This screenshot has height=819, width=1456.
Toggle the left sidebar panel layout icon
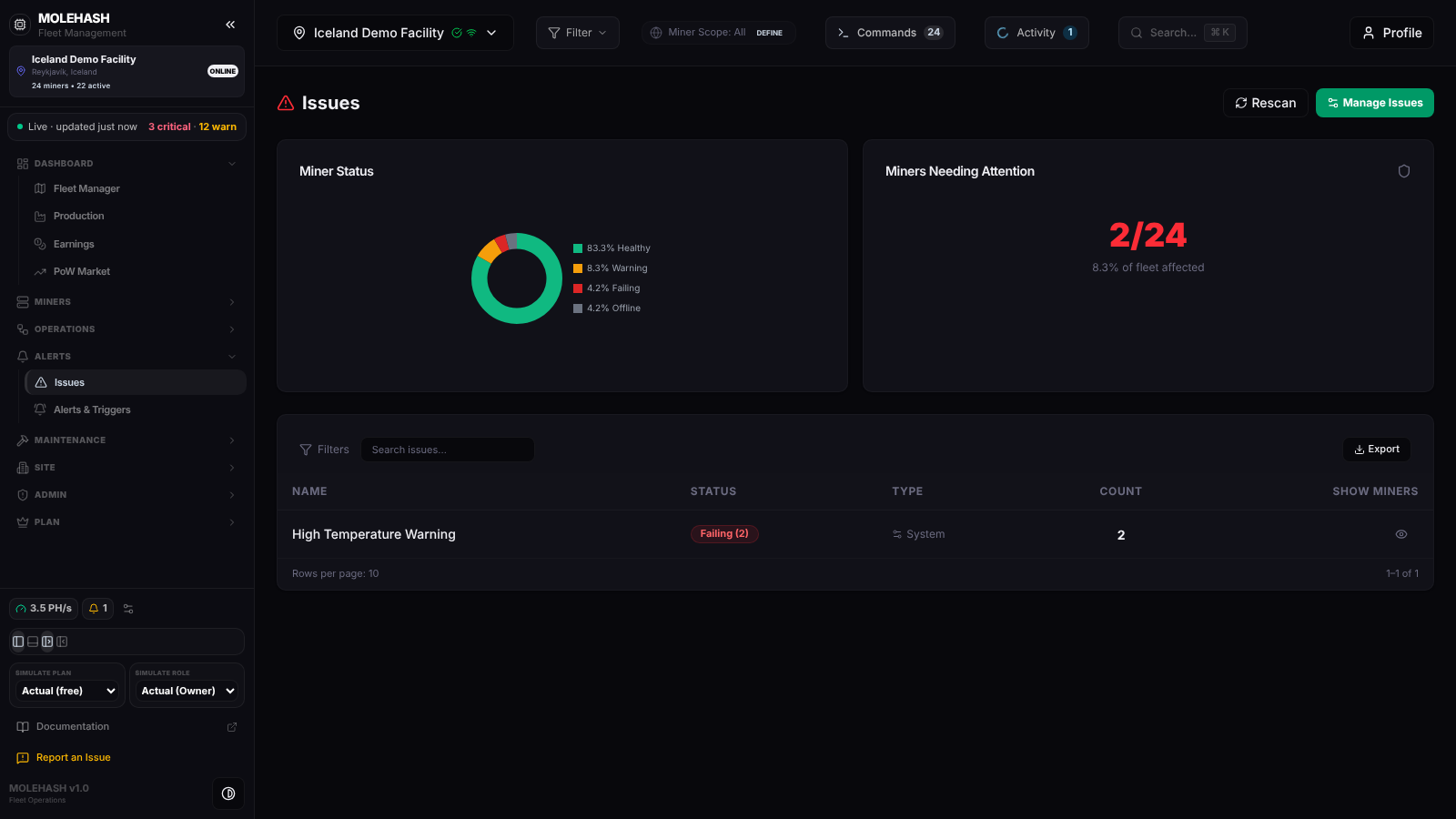pos(18,642)
